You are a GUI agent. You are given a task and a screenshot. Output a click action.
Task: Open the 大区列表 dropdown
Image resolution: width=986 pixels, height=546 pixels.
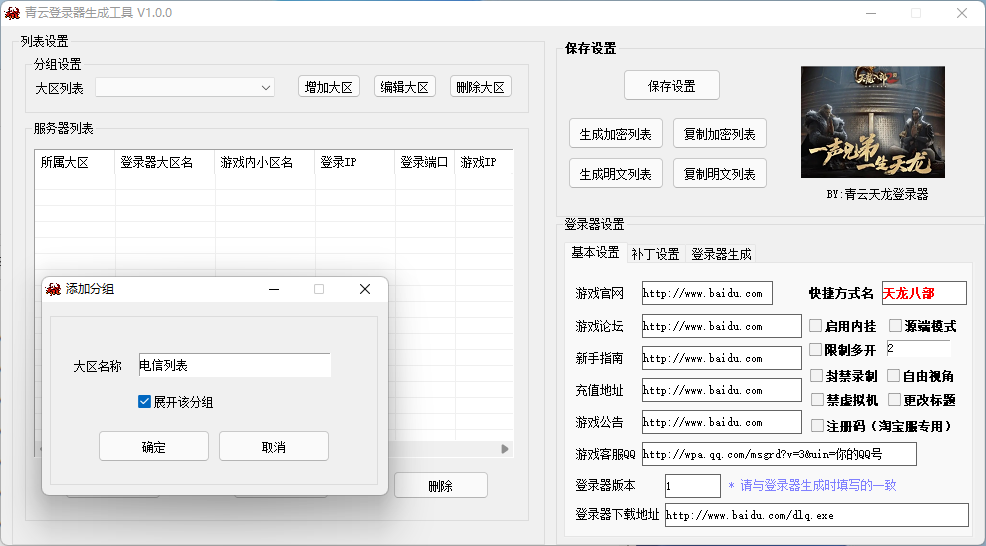[266, 88]
